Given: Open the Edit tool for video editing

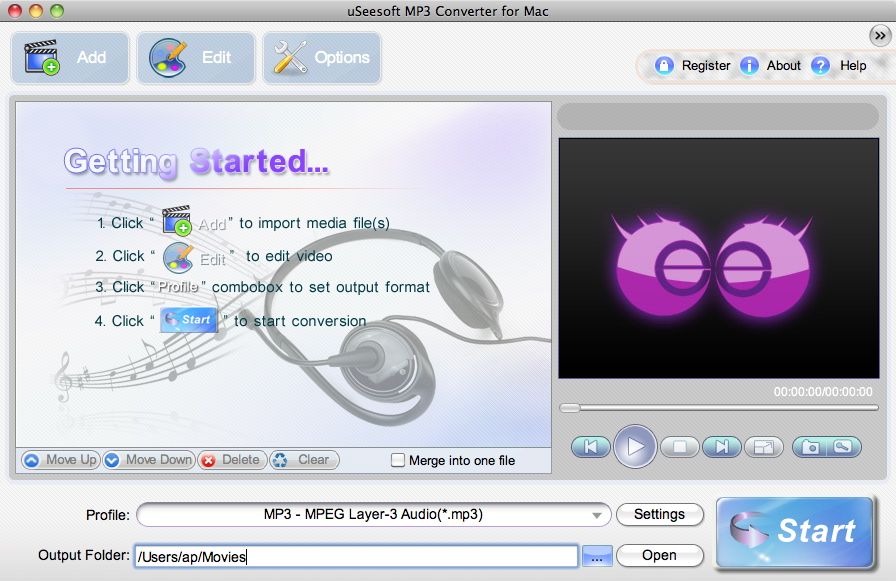Looking at the screenshot, I should [195, 57].
